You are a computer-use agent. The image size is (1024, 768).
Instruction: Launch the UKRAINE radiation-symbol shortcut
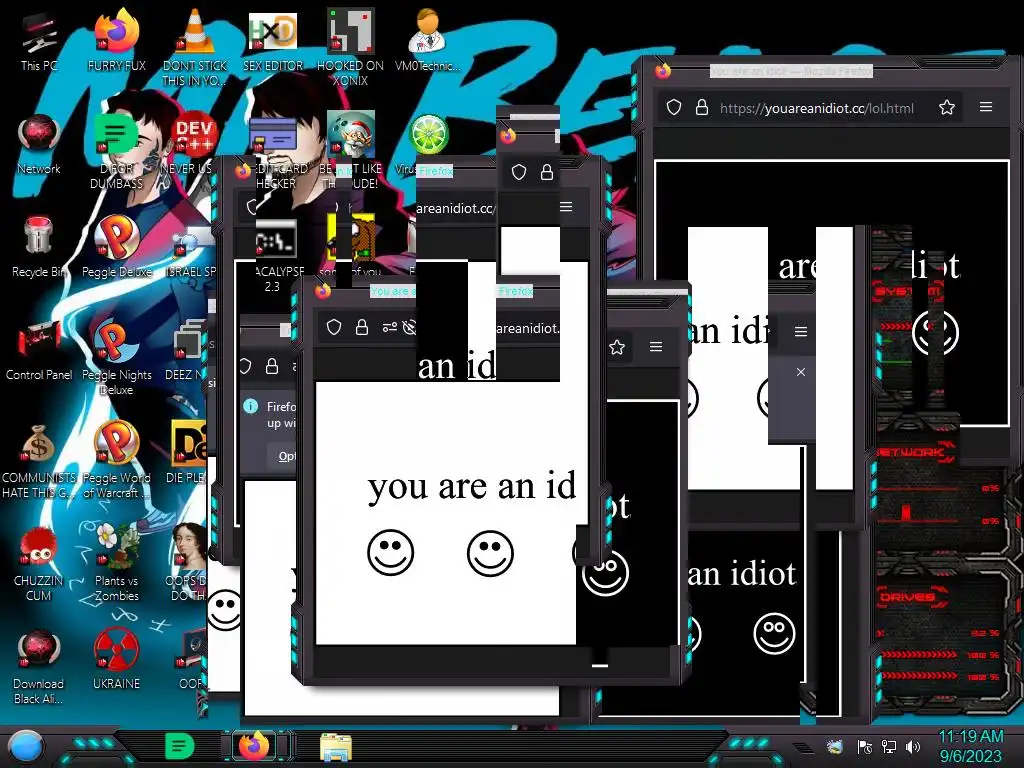tap(116, 658)
